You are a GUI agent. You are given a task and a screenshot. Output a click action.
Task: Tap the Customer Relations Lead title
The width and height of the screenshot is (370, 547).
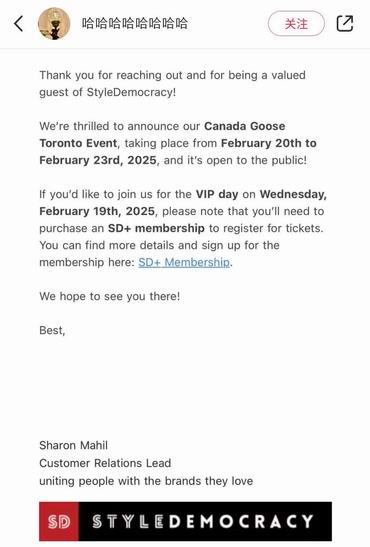105,463
